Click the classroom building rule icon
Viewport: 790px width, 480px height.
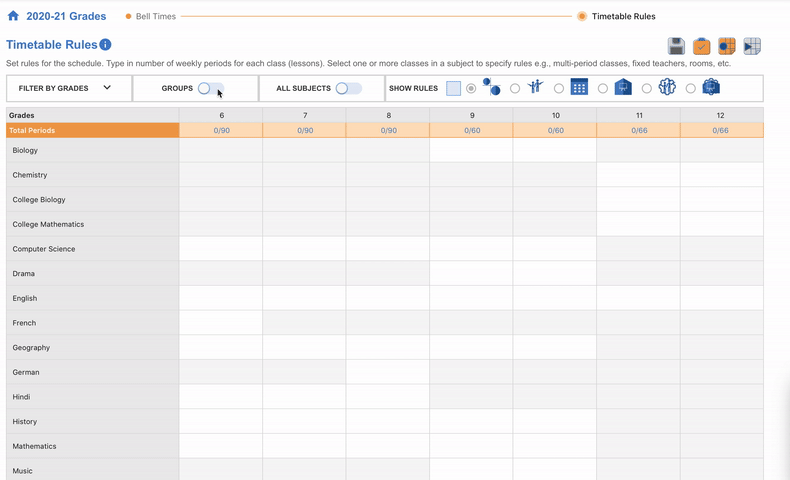[x=623, y=87]
